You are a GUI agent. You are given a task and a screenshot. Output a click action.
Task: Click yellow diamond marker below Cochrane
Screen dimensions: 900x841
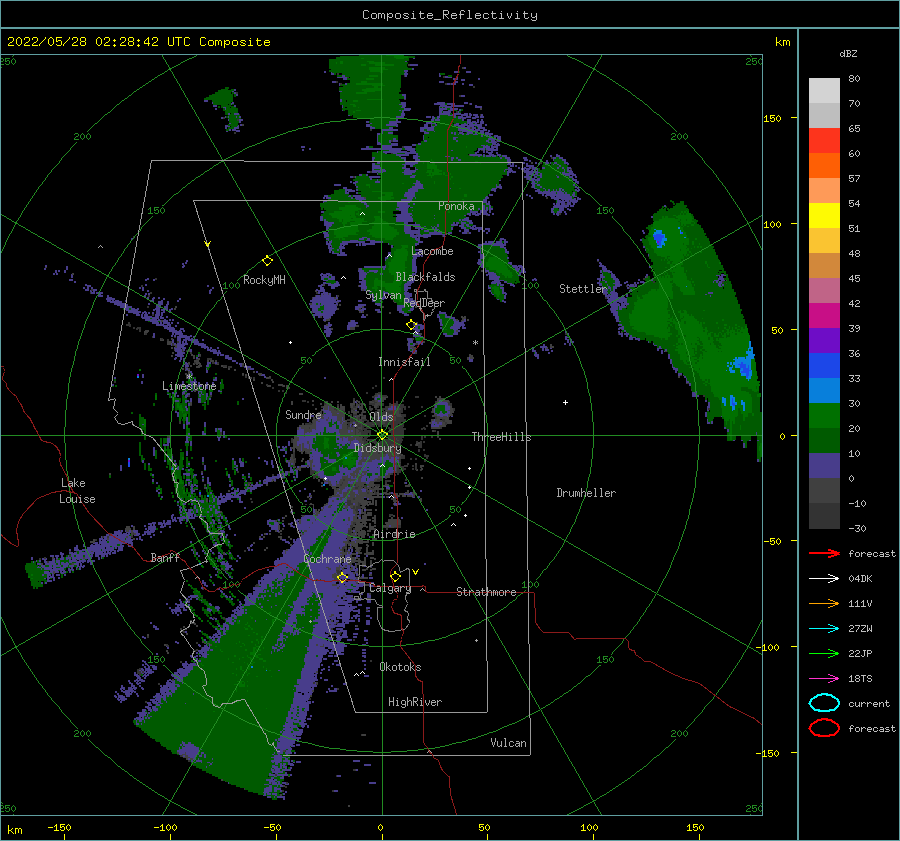click(x=342, y=577)
